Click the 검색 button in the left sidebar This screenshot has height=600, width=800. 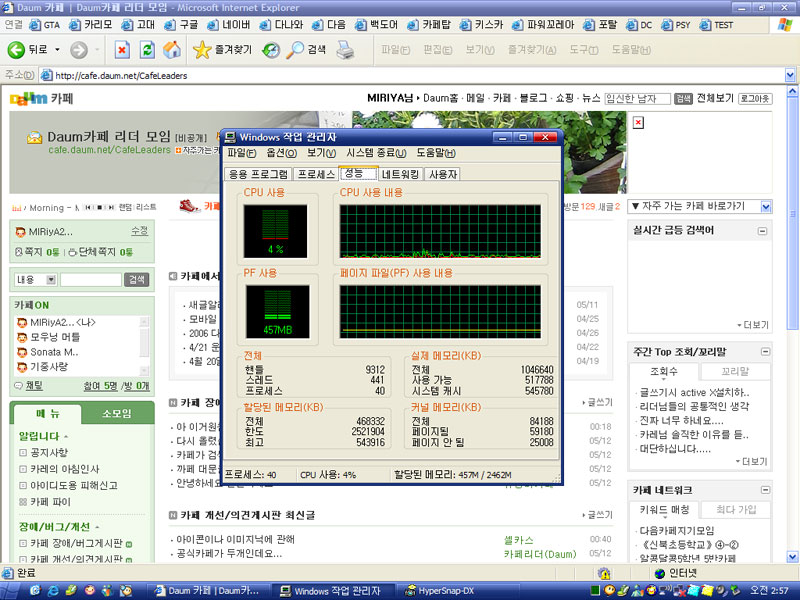(x=137, y=280)
